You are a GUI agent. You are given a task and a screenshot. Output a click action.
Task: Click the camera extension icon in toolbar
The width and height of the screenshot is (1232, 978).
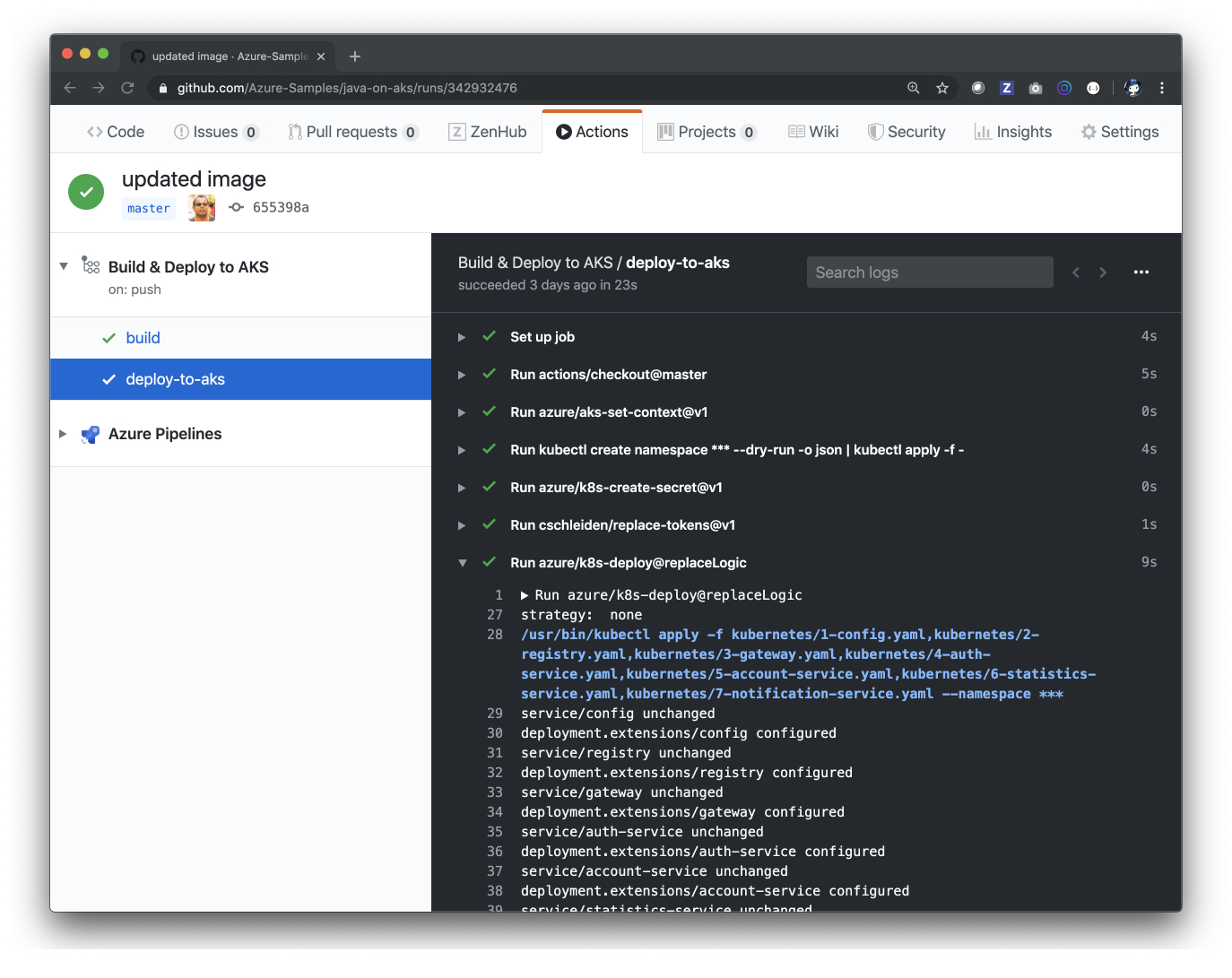1036,88
